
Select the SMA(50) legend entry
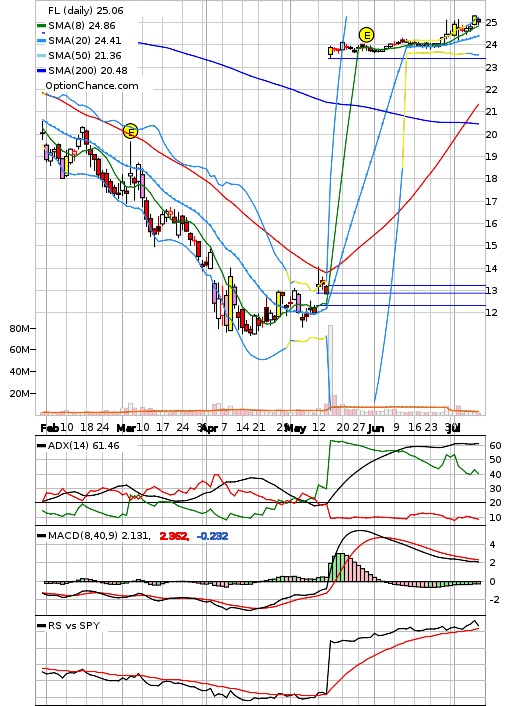(79, 55)
